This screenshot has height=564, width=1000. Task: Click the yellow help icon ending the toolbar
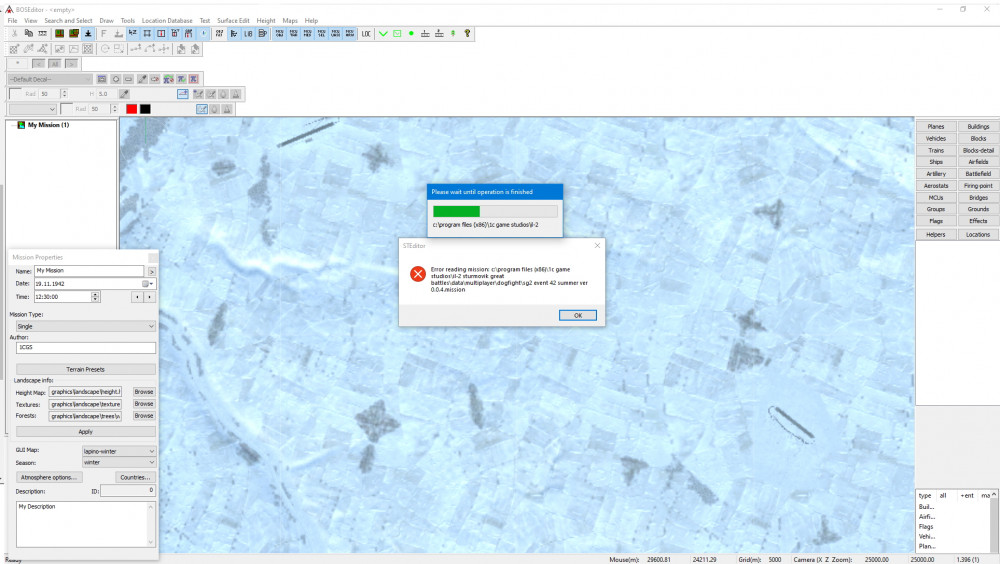pos(467,34)
